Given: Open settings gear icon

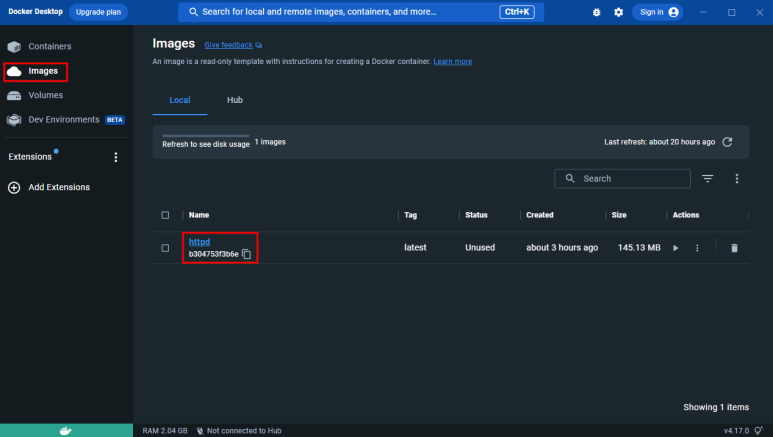Looking at the screenshot, I should point(618,12).
